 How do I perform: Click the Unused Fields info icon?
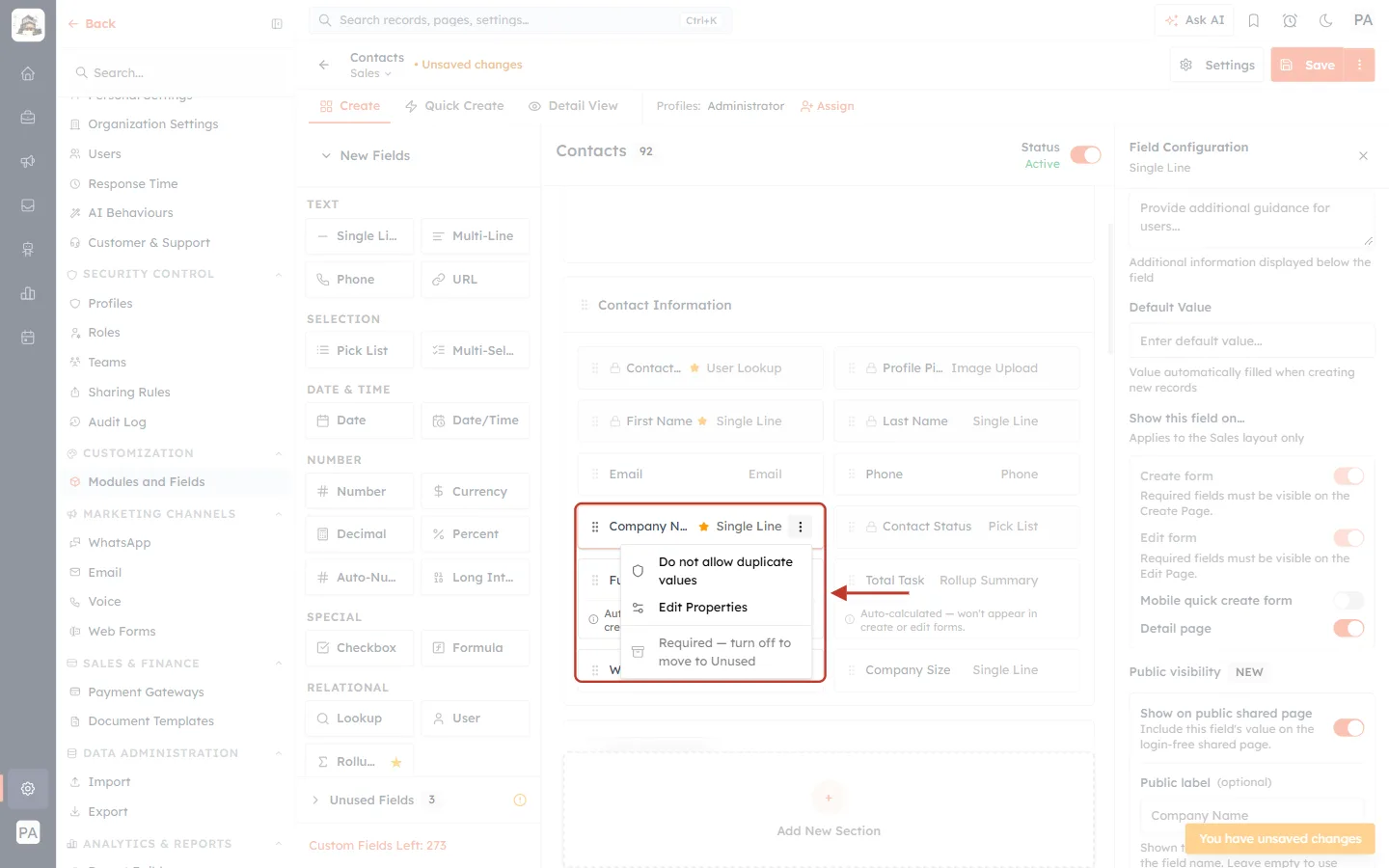click(520, 800)
